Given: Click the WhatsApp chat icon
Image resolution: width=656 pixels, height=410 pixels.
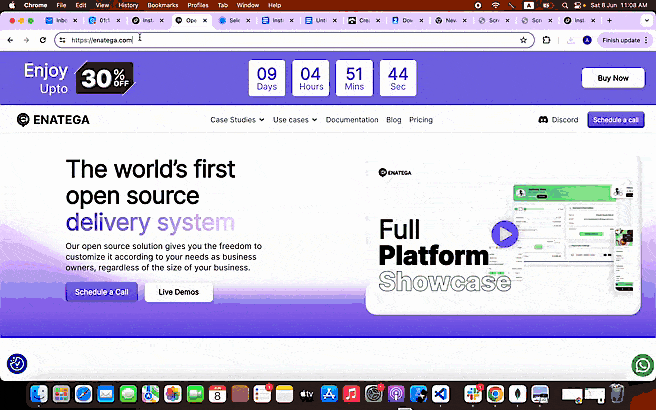Looking at the screenshot, I should [642, 366].
